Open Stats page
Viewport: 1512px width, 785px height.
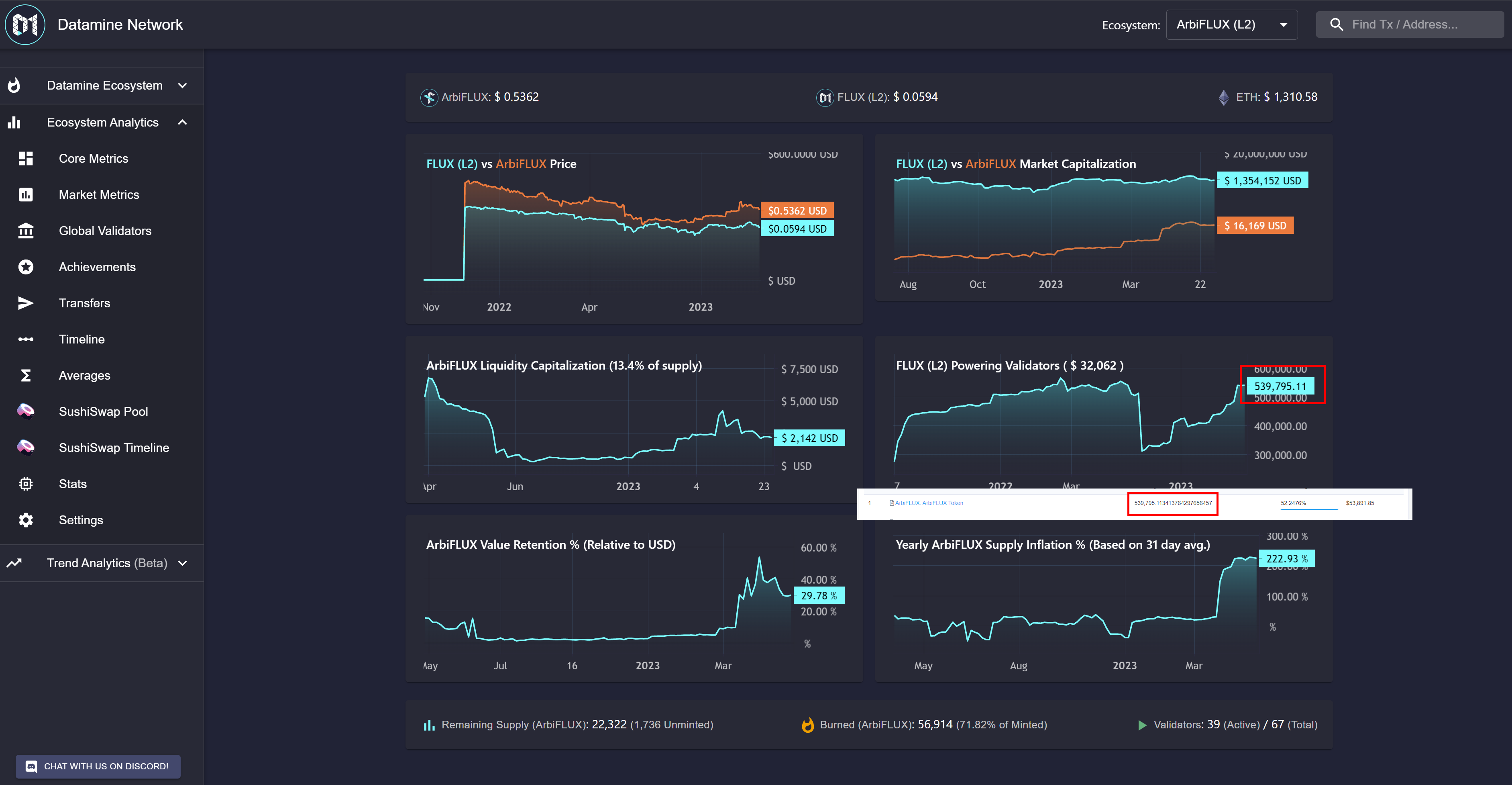[x=102, y=484]
